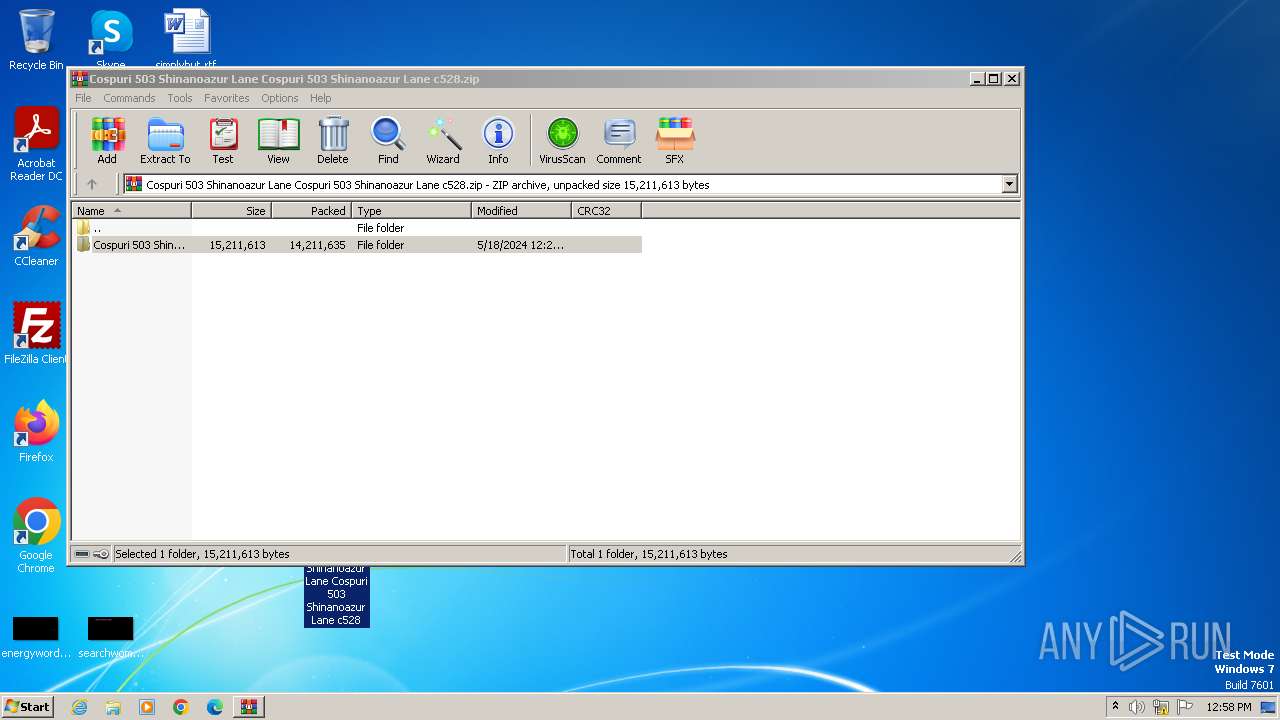Open the Recycle Bin desktop icon
1280x720 pixels.
[36, 40]
